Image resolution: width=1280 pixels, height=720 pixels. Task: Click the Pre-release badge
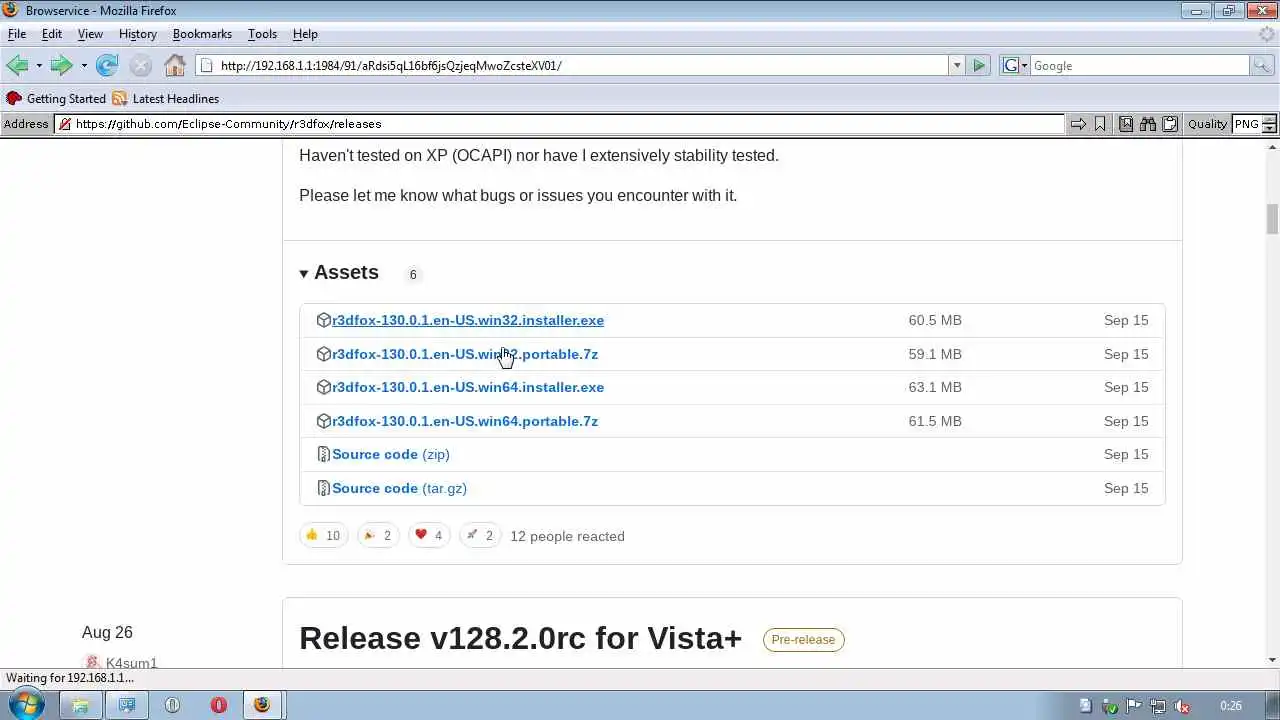point(803,639)
